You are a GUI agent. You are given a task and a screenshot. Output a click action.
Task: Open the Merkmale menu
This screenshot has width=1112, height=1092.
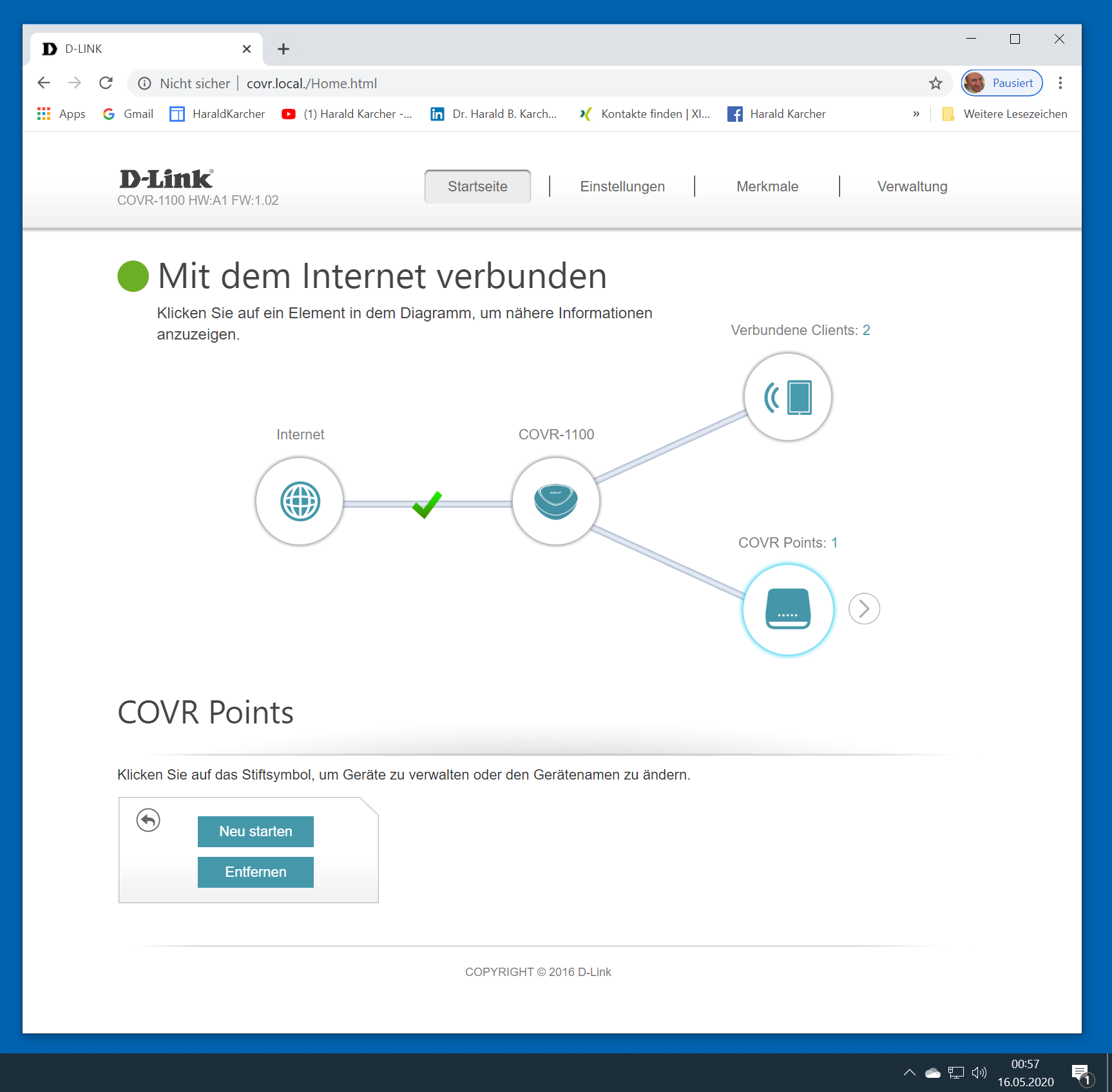[767, 187]
